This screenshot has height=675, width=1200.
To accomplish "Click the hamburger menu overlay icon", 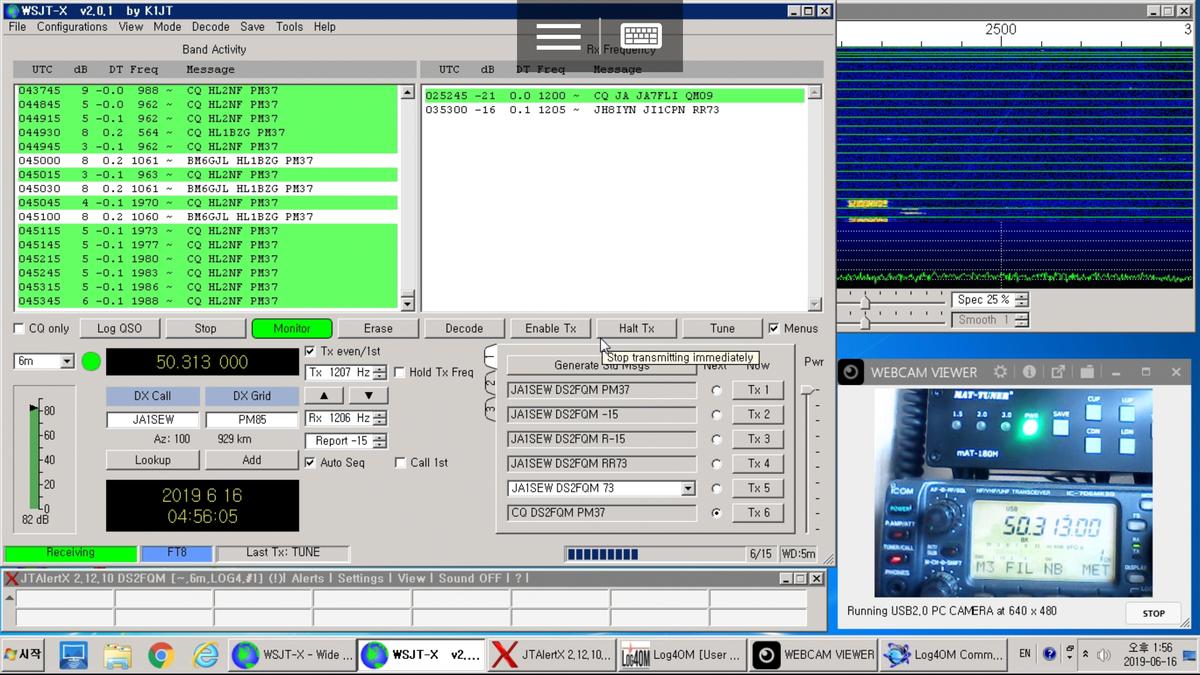I will (x=558, y=36).
